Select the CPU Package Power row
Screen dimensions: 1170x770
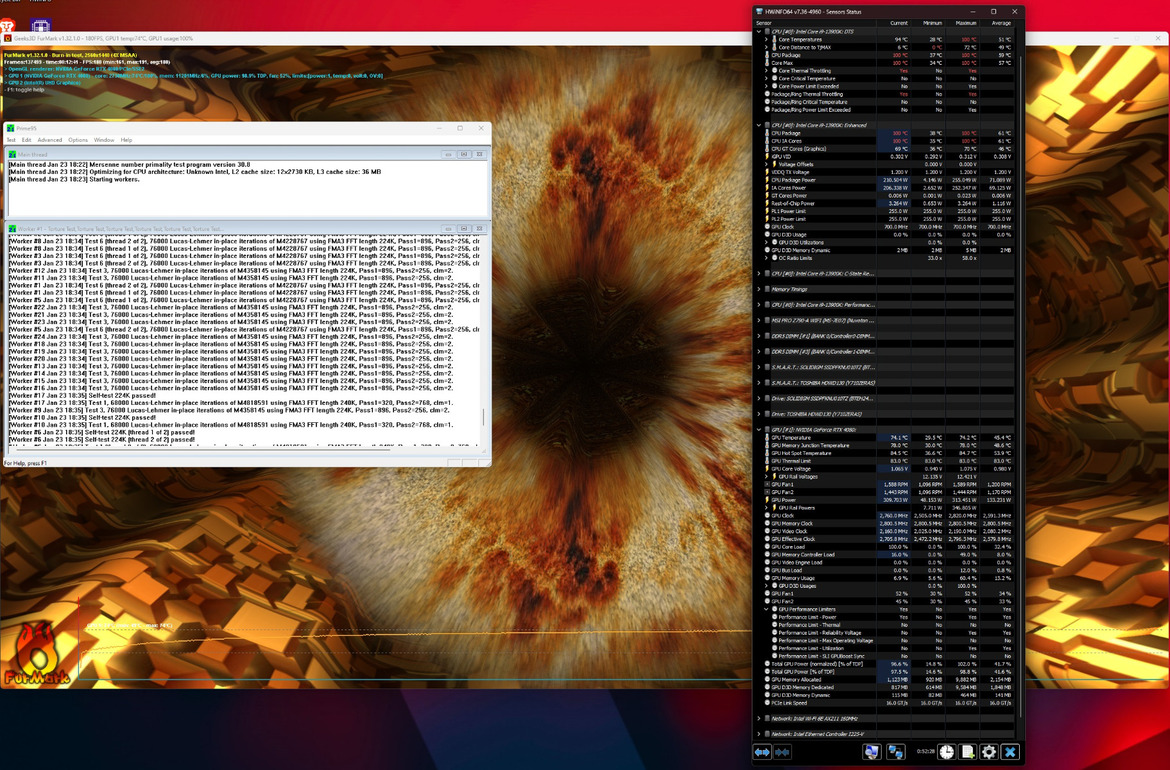pyautogui.click(x=887, y=180)
